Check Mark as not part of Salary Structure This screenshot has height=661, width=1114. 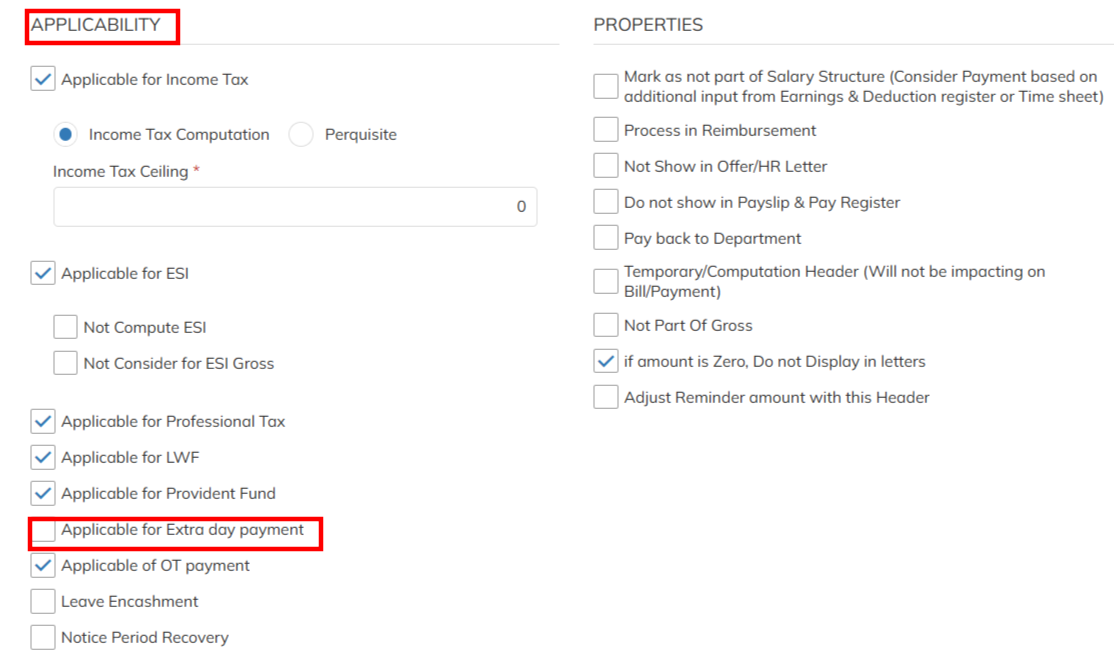click(x=606, y=87)
